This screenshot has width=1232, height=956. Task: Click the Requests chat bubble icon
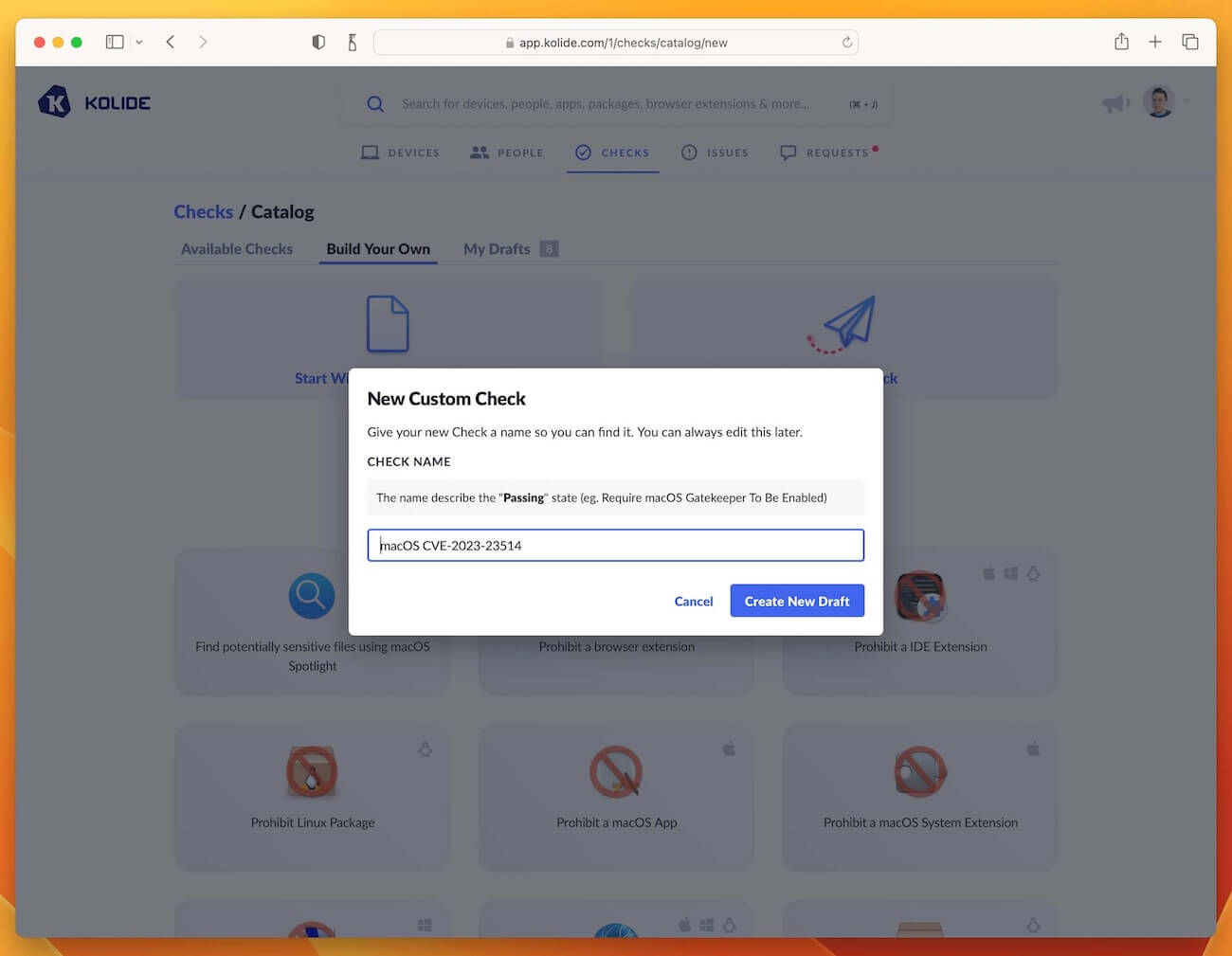(788, 152)
